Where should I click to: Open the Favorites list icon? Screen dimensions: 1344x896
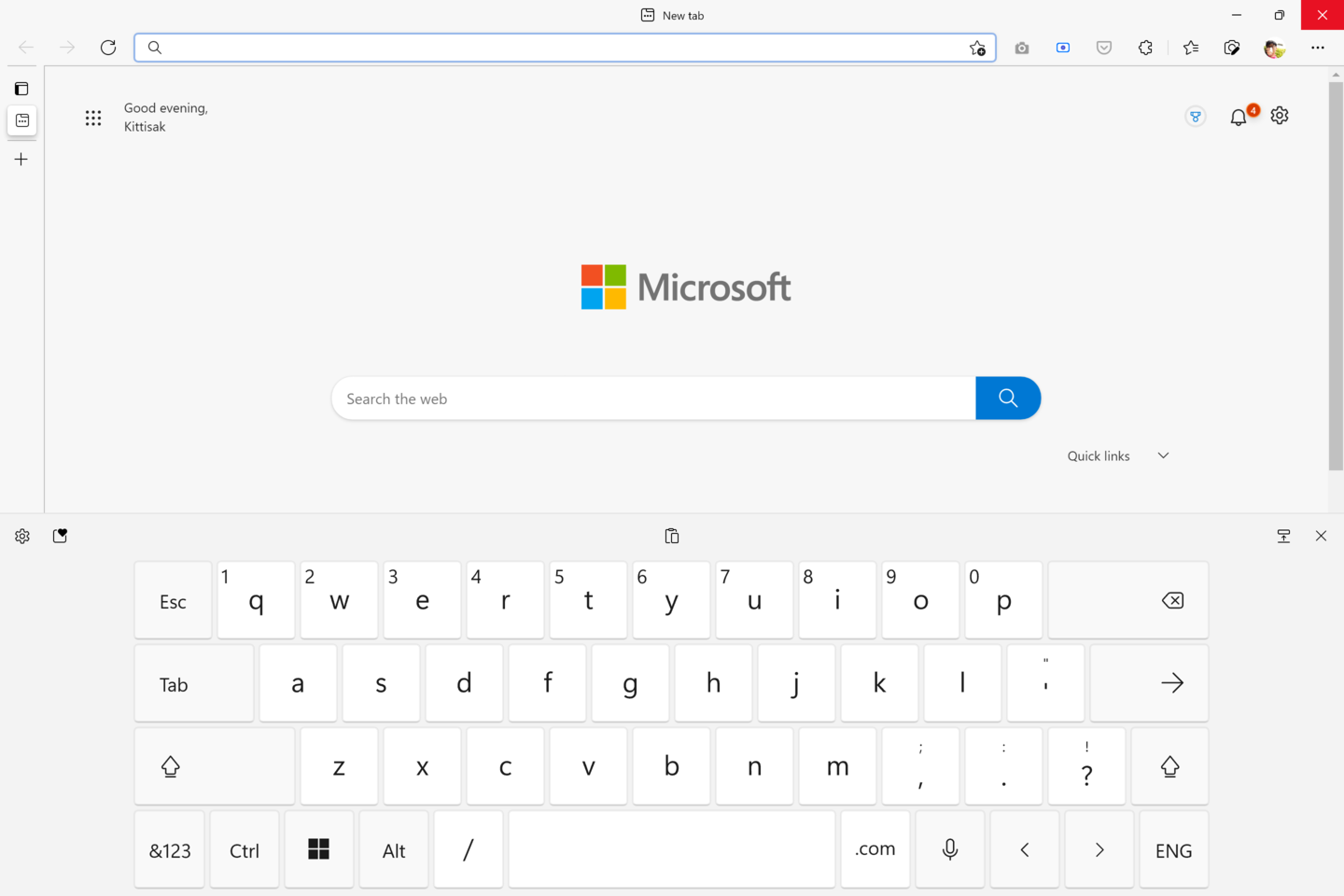tap(1191, 48)
